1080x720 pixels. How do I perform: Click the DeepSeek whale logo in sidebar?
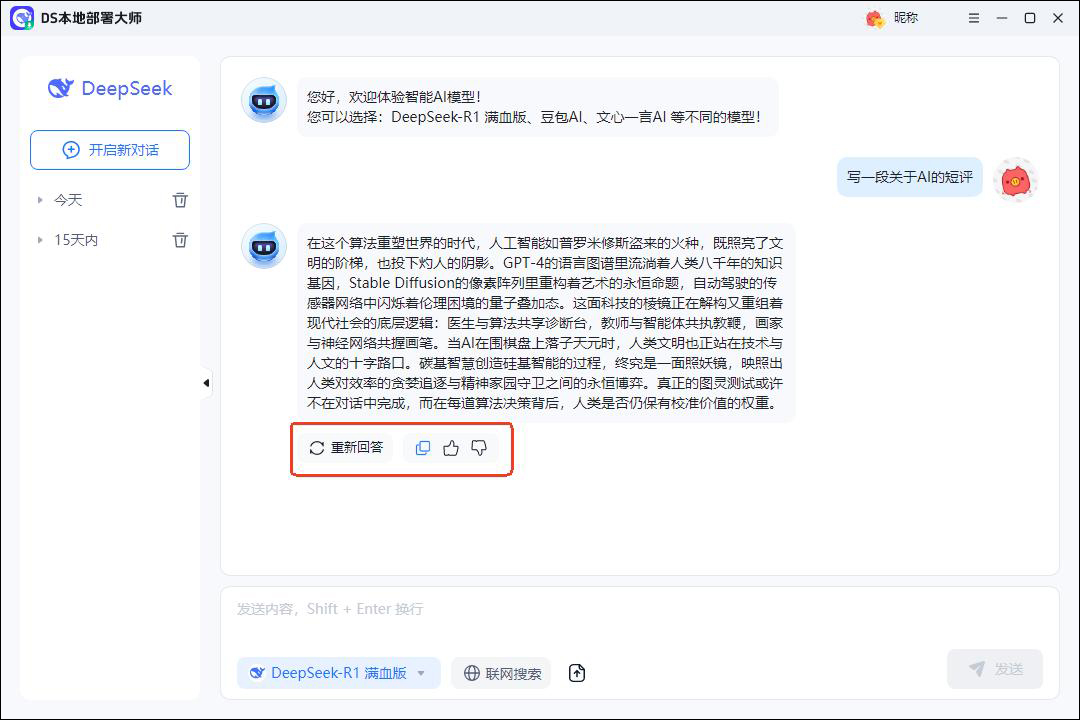tap(61, 88)
